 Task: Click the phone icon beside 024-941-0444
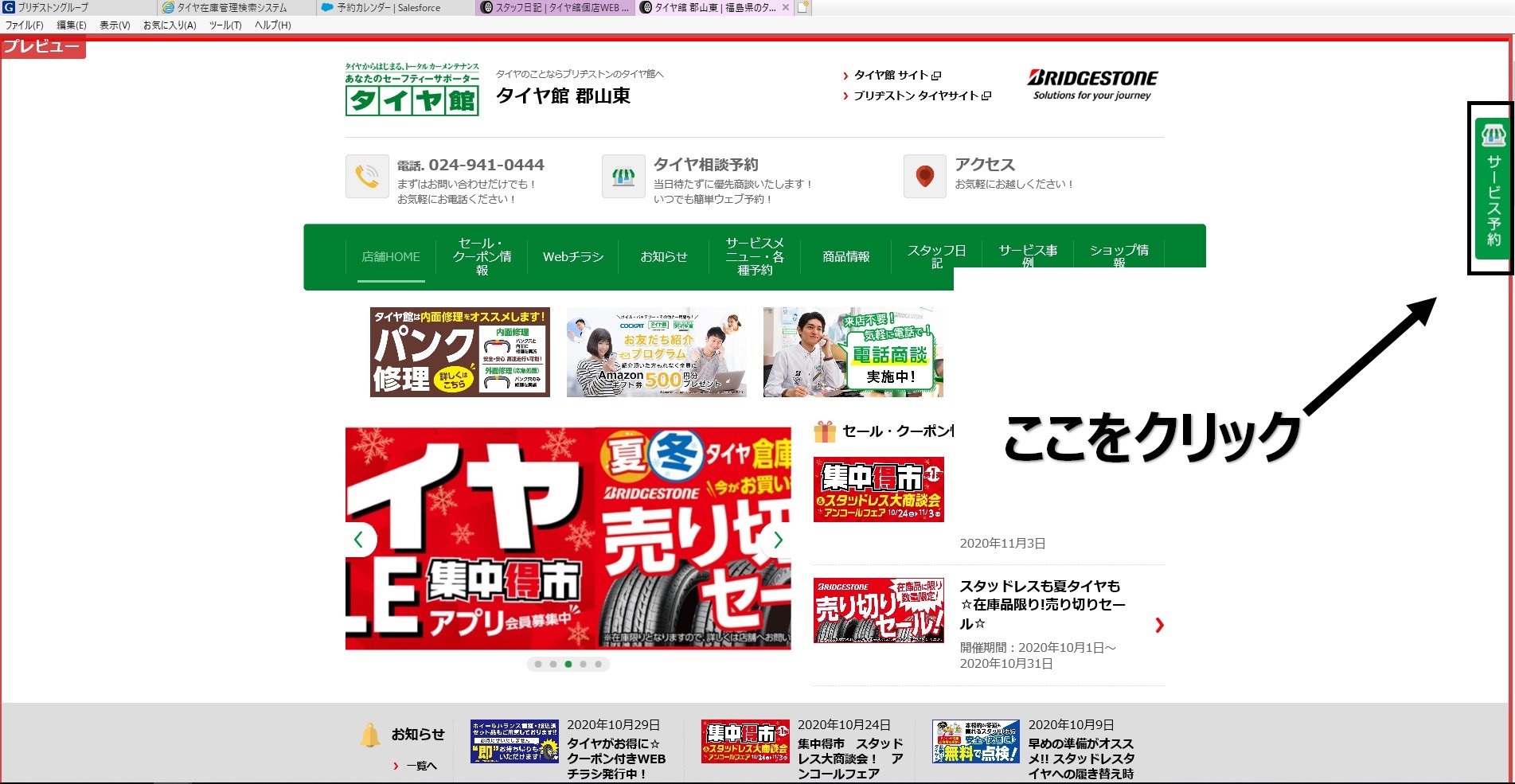(x=367, y=176)
